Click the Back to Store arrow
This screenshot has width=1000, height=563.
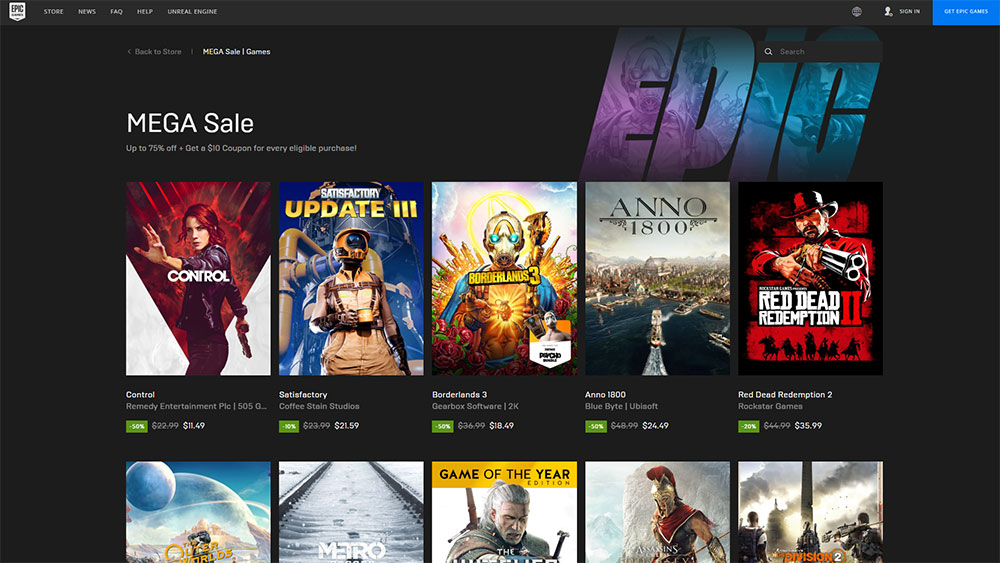click(x=129, y=52)
